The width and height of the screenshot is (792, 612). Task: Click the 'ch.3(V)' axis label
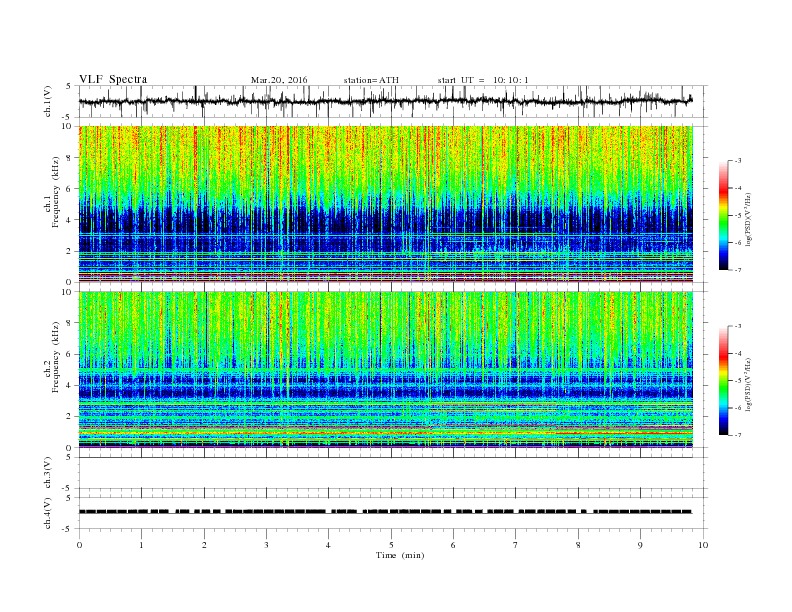point(48,473)
